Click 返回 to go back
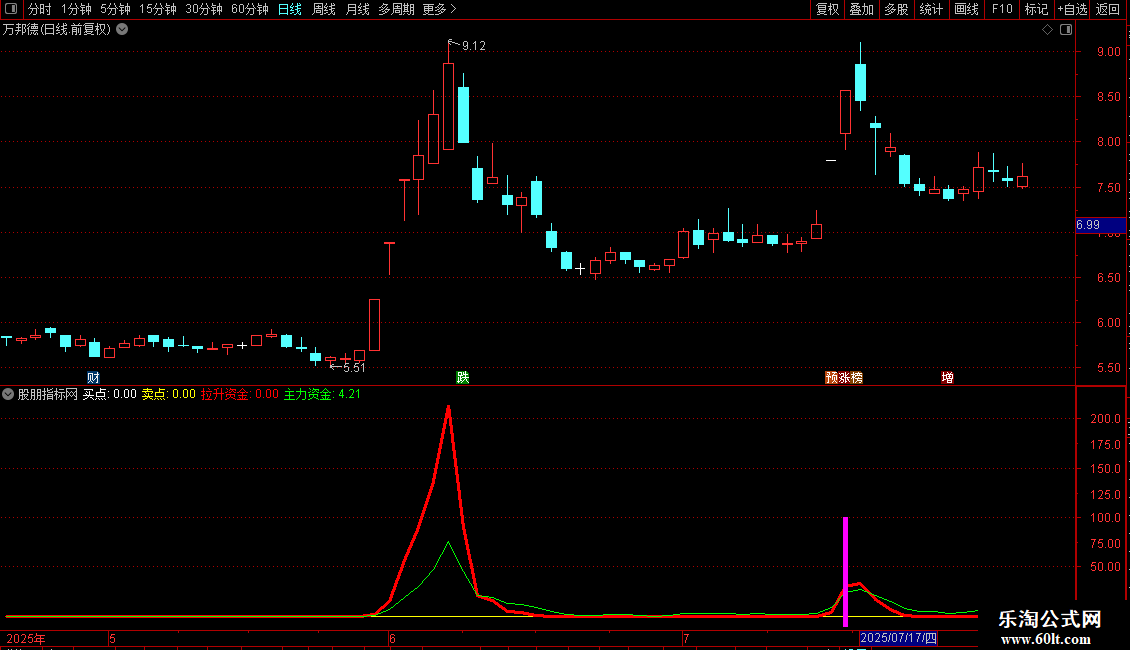Screen dimensions: 1130x650 click(1108, 9)
